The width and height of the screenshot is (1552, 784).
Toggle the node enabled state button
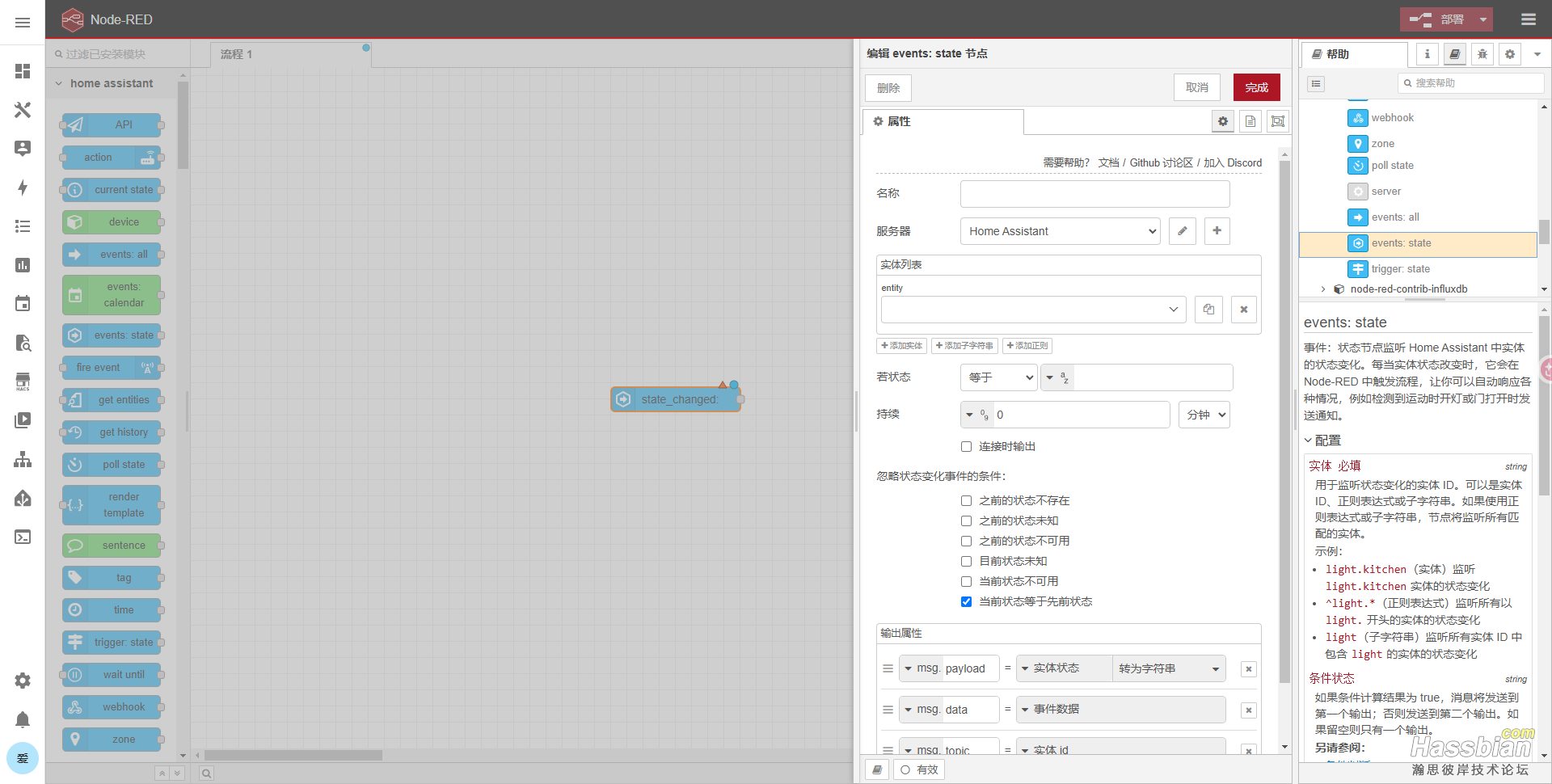pos(919,769)
